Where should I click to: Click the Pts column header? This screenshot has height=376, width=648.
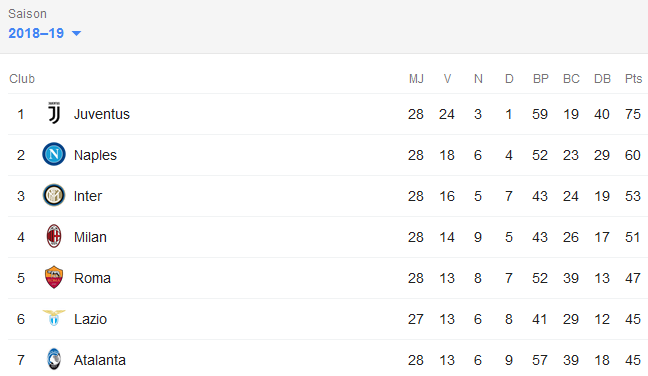click(x=633, y=79)
